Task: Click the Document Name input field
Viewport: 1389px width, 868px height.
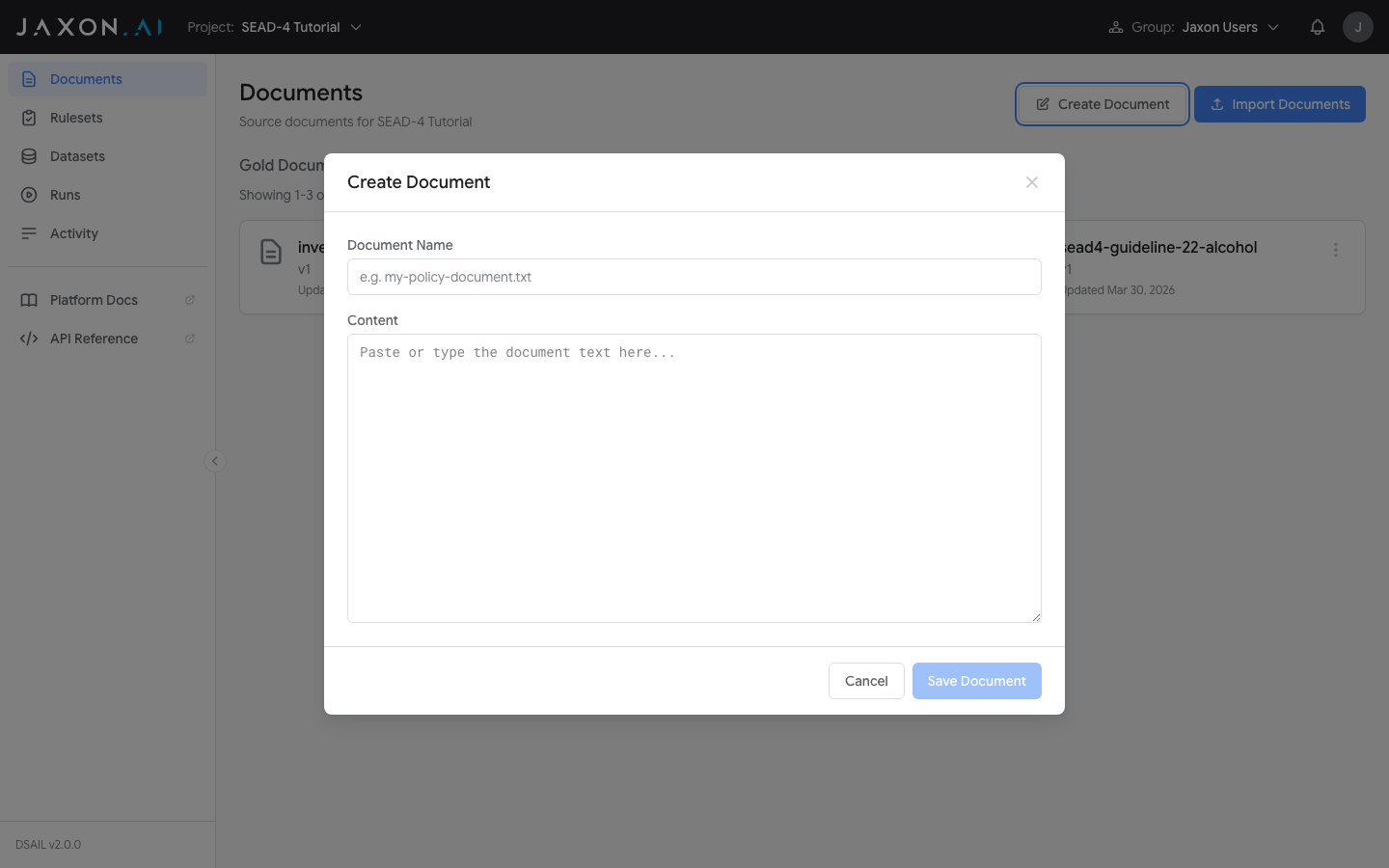Action: point(694,277)
